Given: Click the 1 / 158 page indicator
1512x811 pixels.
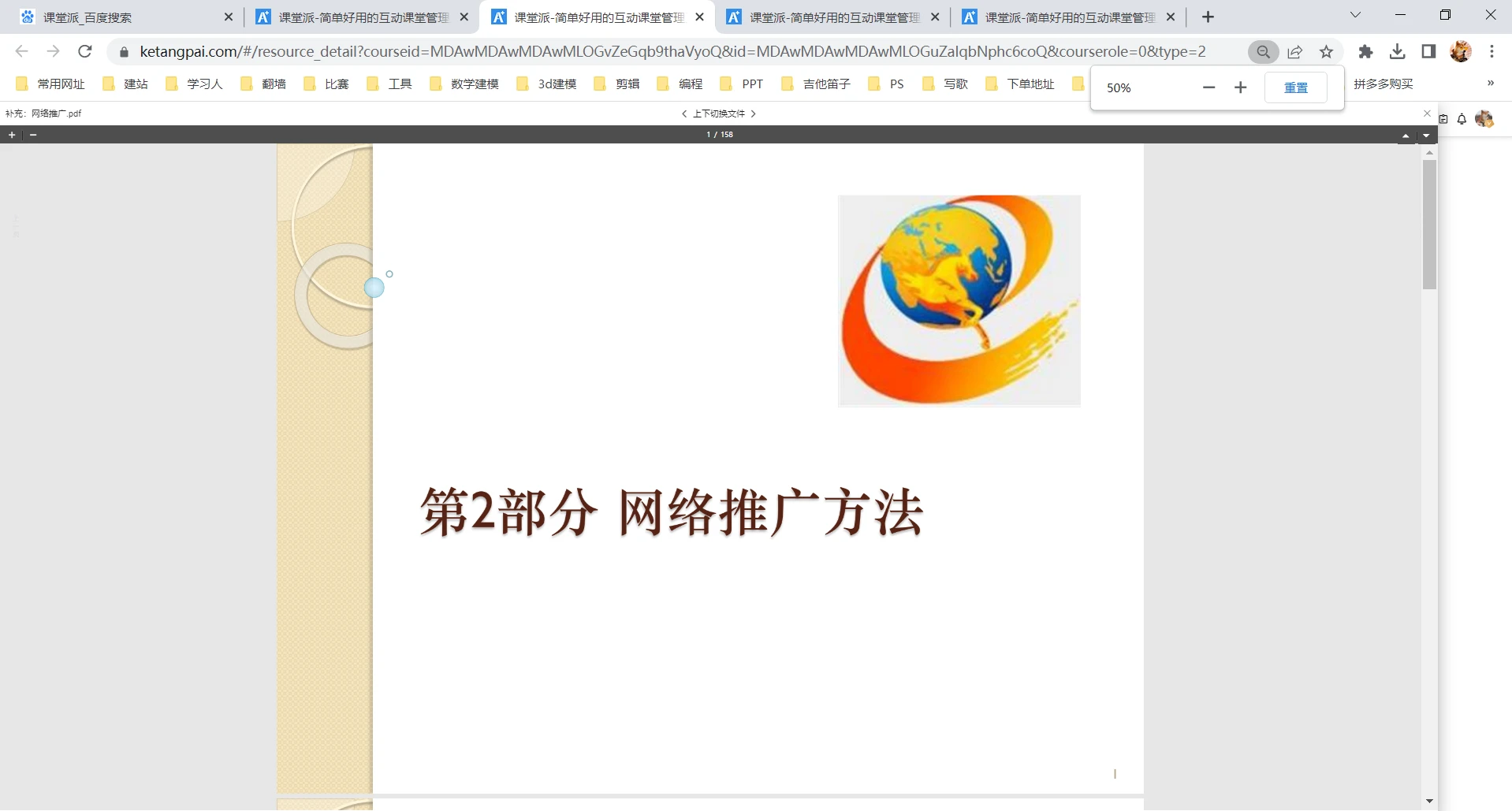Looking at the screenshot, I should tap(720, 135).
